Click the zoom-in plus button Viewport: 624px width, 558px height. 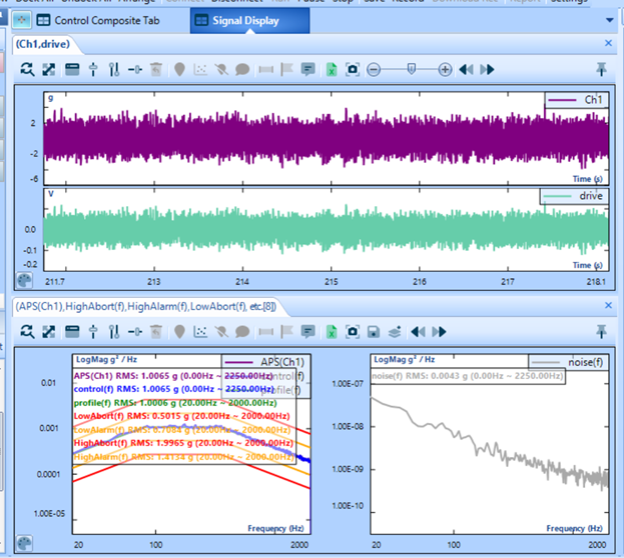click(x=445, y=69)
